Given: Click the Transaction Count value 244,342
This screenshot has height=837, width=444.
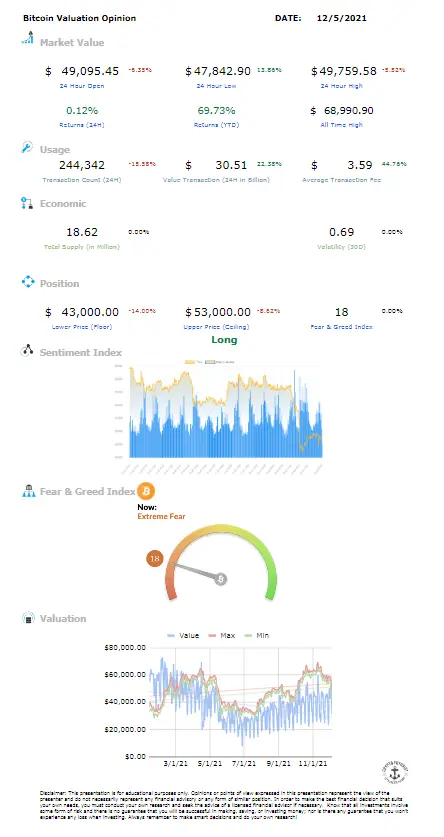Looking at the screenshot, I should (82, 165).
